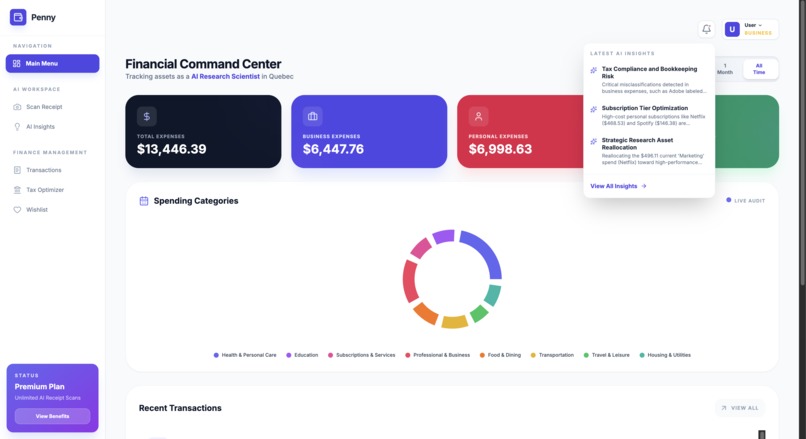Image resolution: width=806 pixels, height=439 pixels.
Task: Open AI Insights in sidebar
Action: (x=52, y=126)
